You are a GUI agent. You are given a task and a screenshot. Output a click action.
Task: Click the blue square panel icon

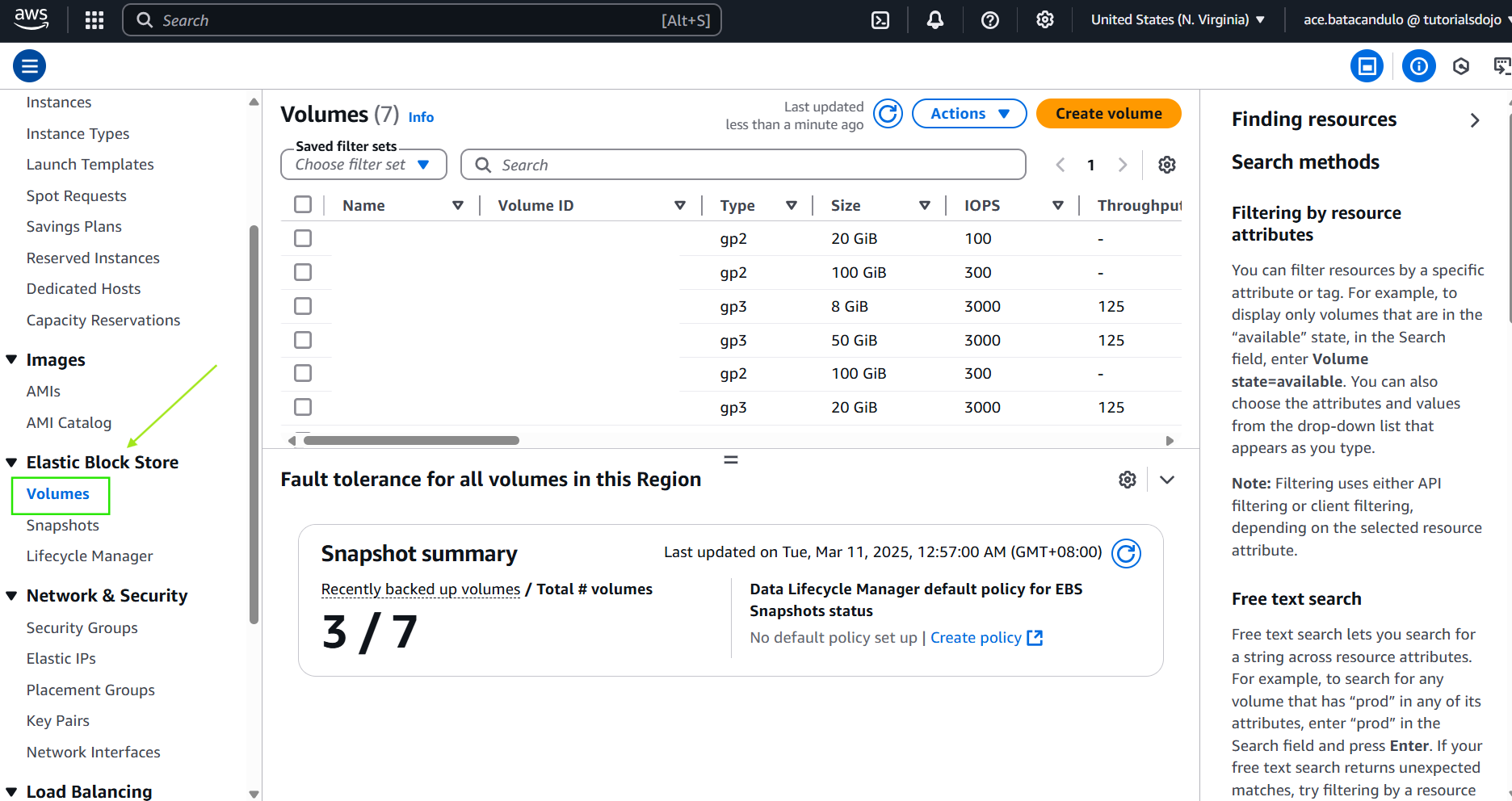tap(1367, 66)
